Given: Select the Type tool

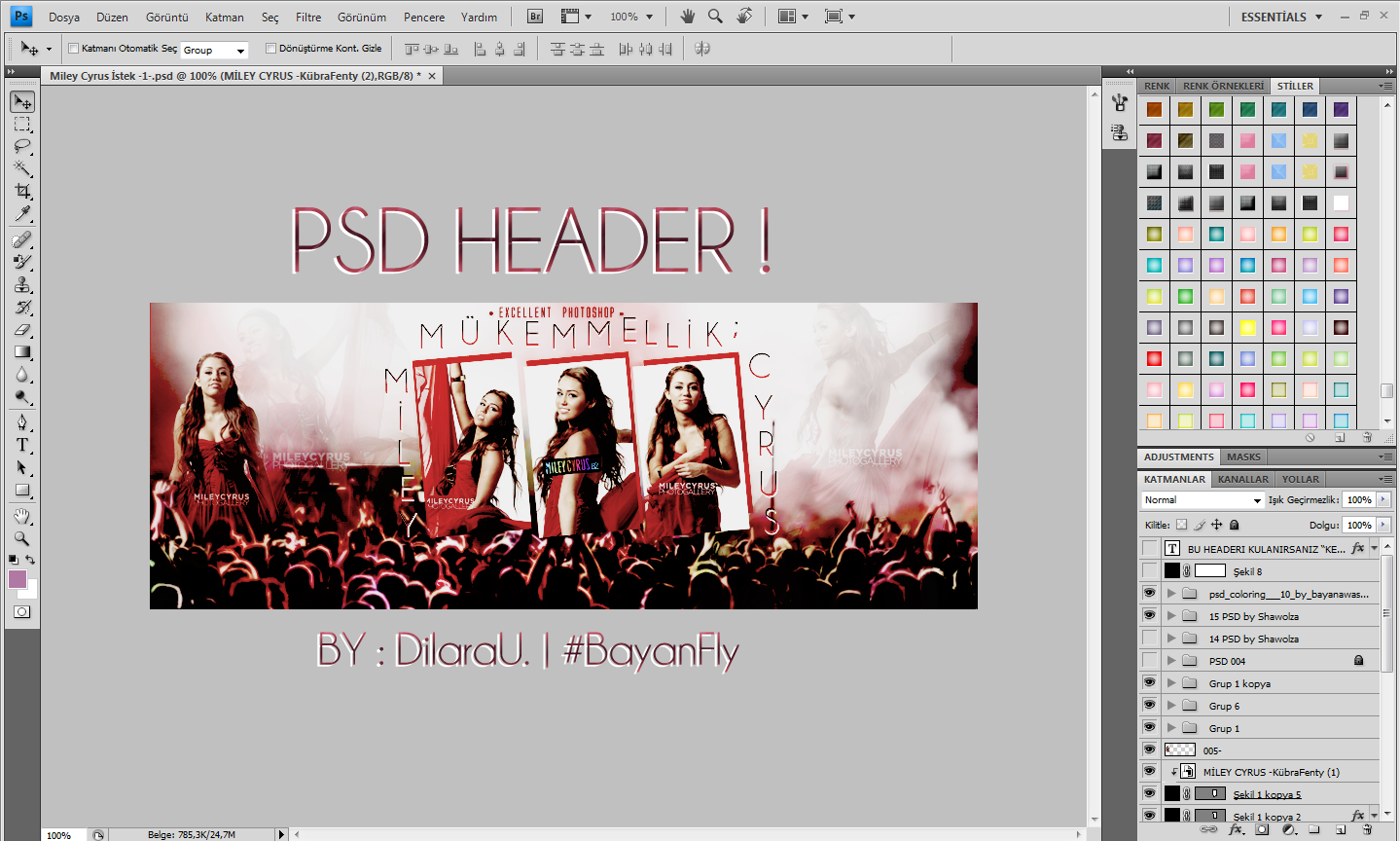Looking at the screenshot, I should [22, 443].
